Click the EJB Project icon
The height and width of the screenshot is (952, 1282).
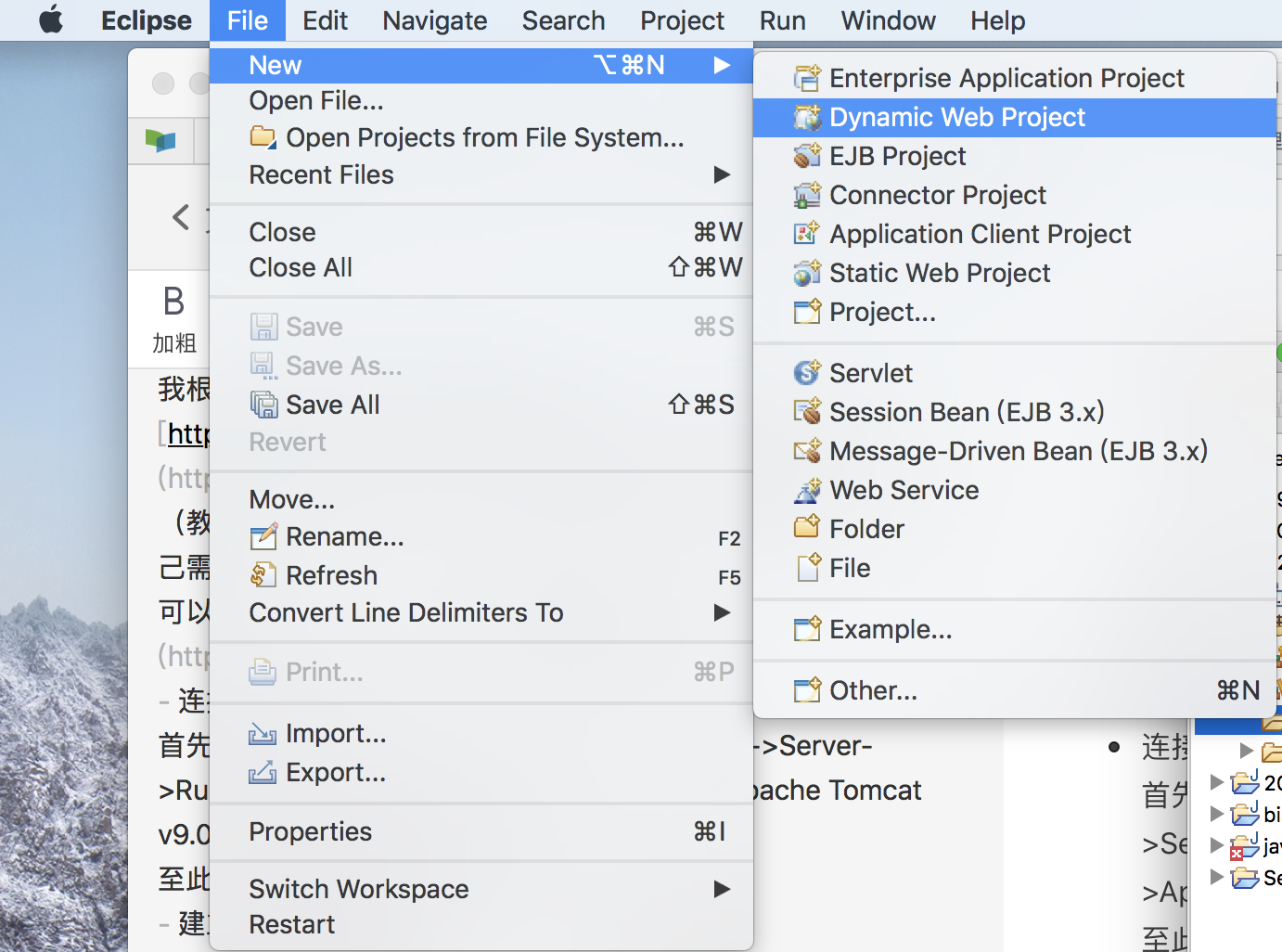[807, 156]
